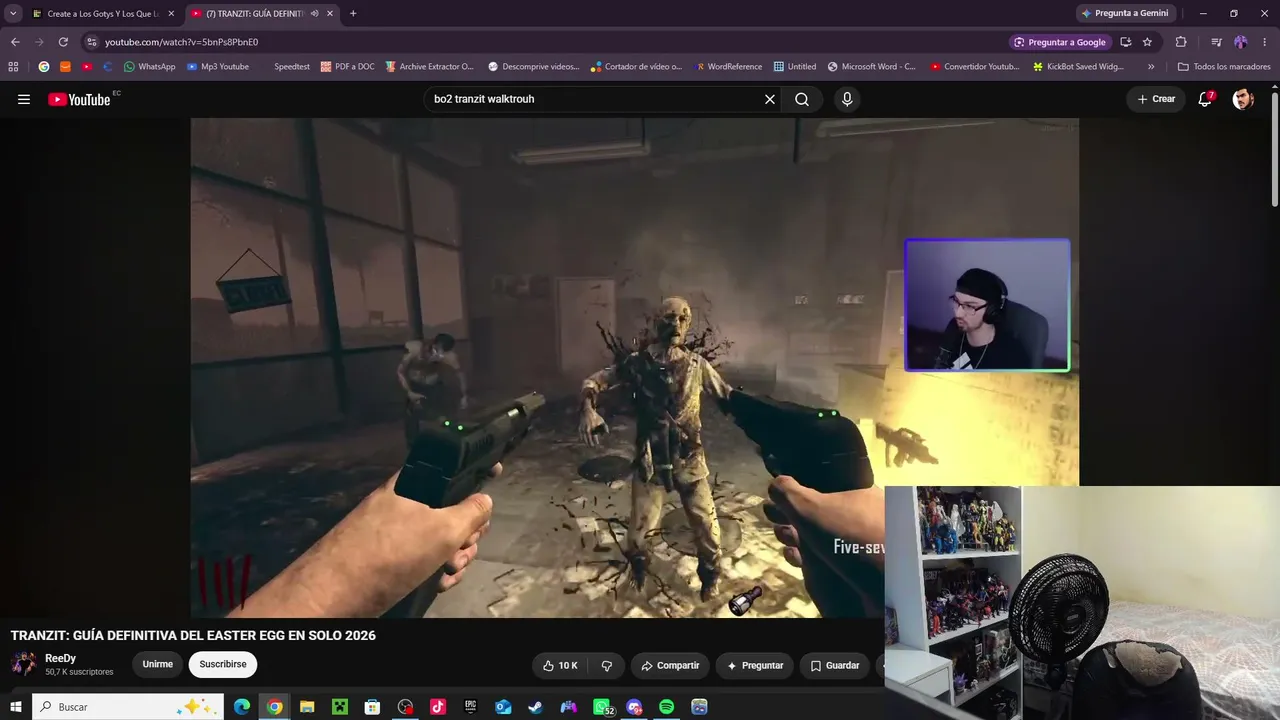Open the PDF a DOC bookmark
1280x720 pixels.
[348, 67]
